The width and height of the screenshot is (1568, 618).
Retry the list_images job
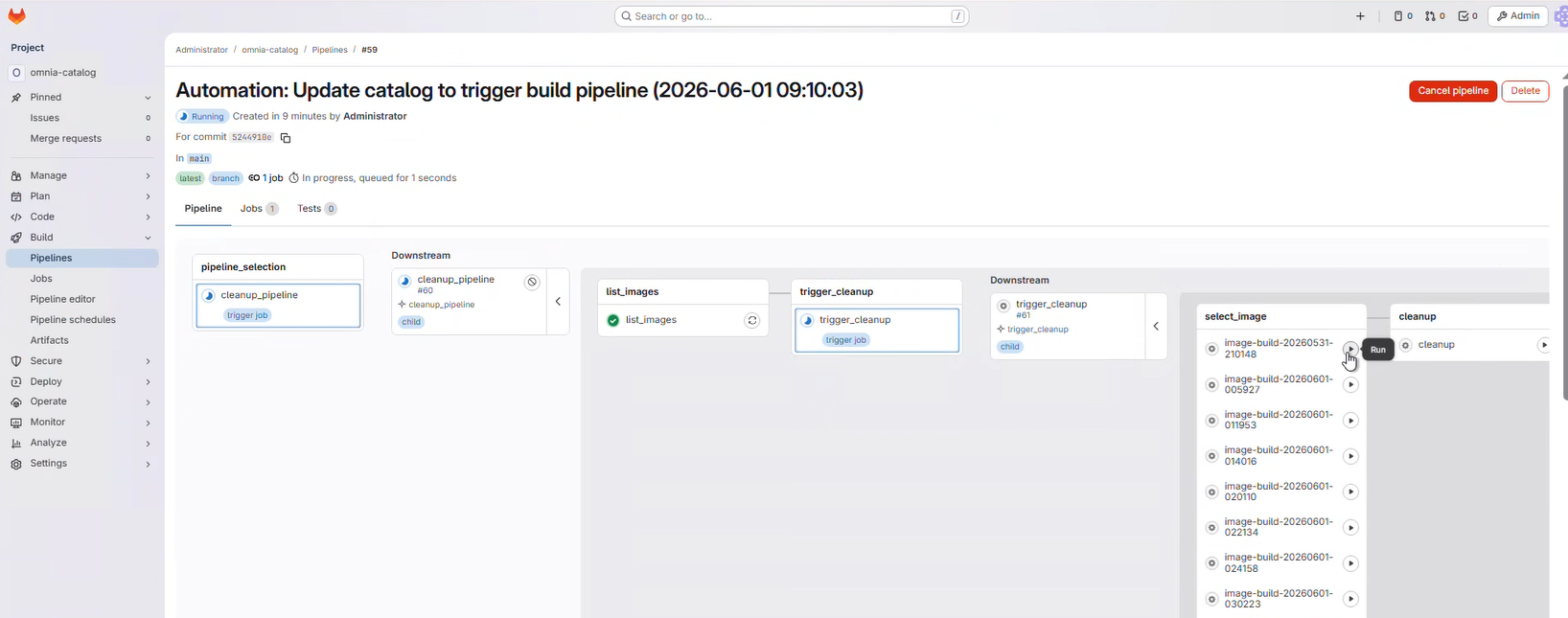pos(752,320)
